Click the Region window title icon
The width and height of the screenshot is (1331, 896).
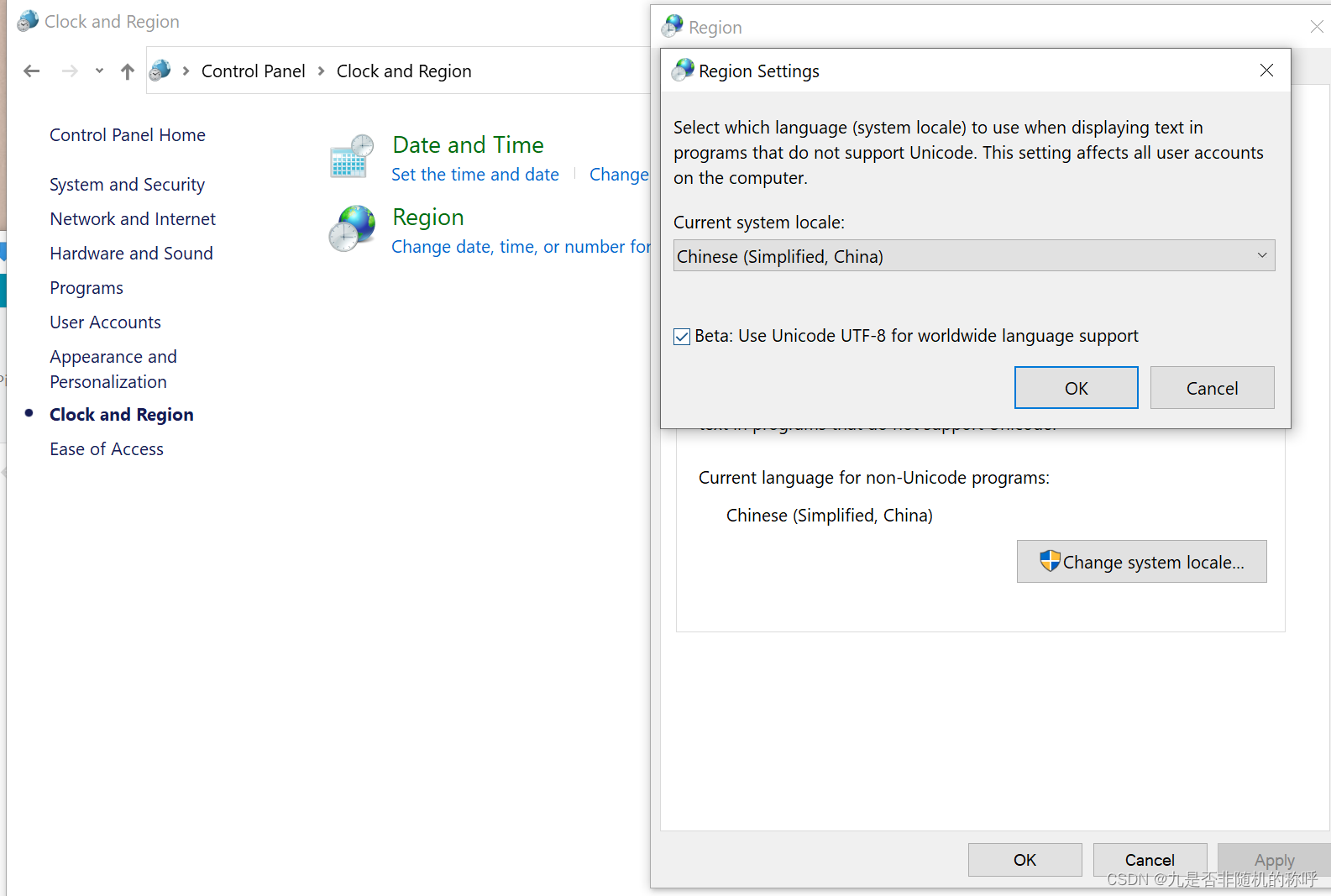tap(672, 26)
